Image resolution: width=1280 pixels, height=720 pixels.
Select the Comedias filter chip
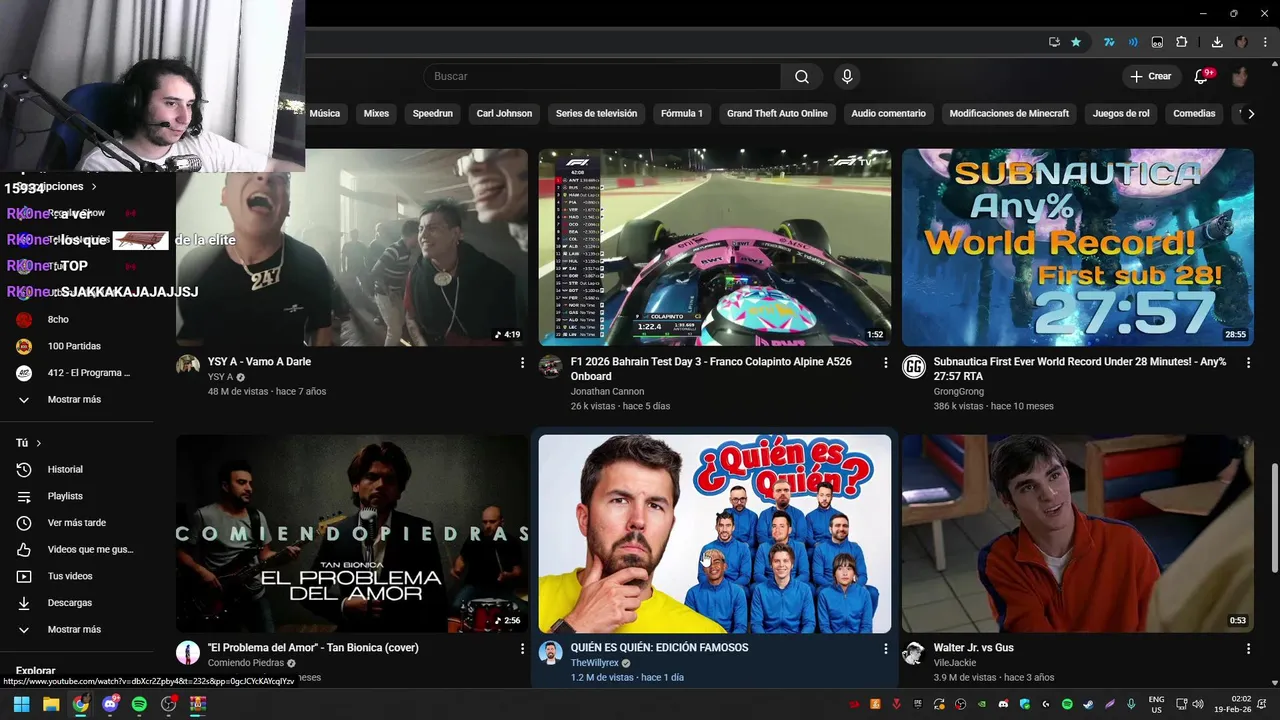pyautogui.click(x=1194, y=114)
